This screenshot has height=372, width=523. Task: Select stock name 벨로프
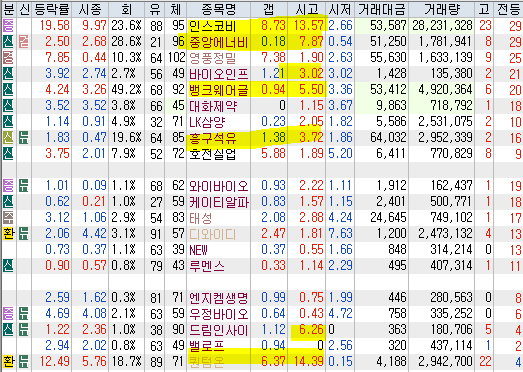206,346
